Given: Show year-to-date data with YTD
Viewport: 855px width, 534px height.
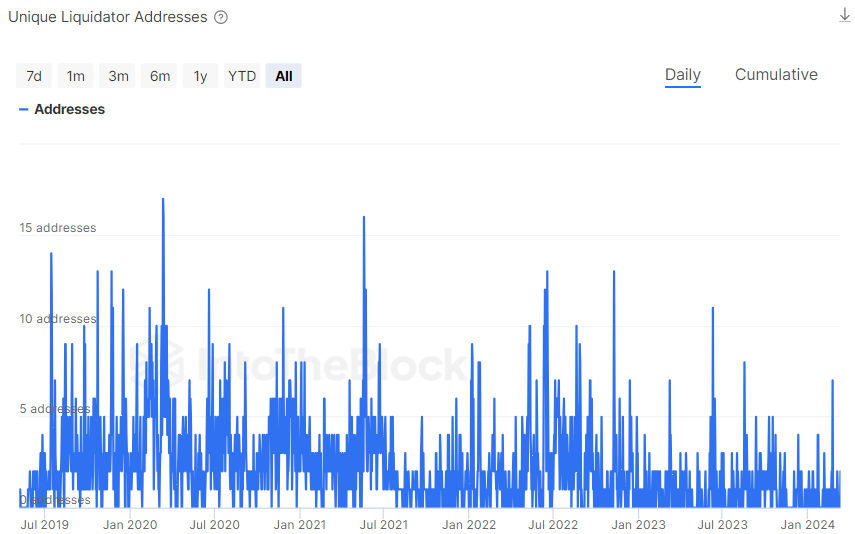Looking at the screenshot, I should click(242, 76).
